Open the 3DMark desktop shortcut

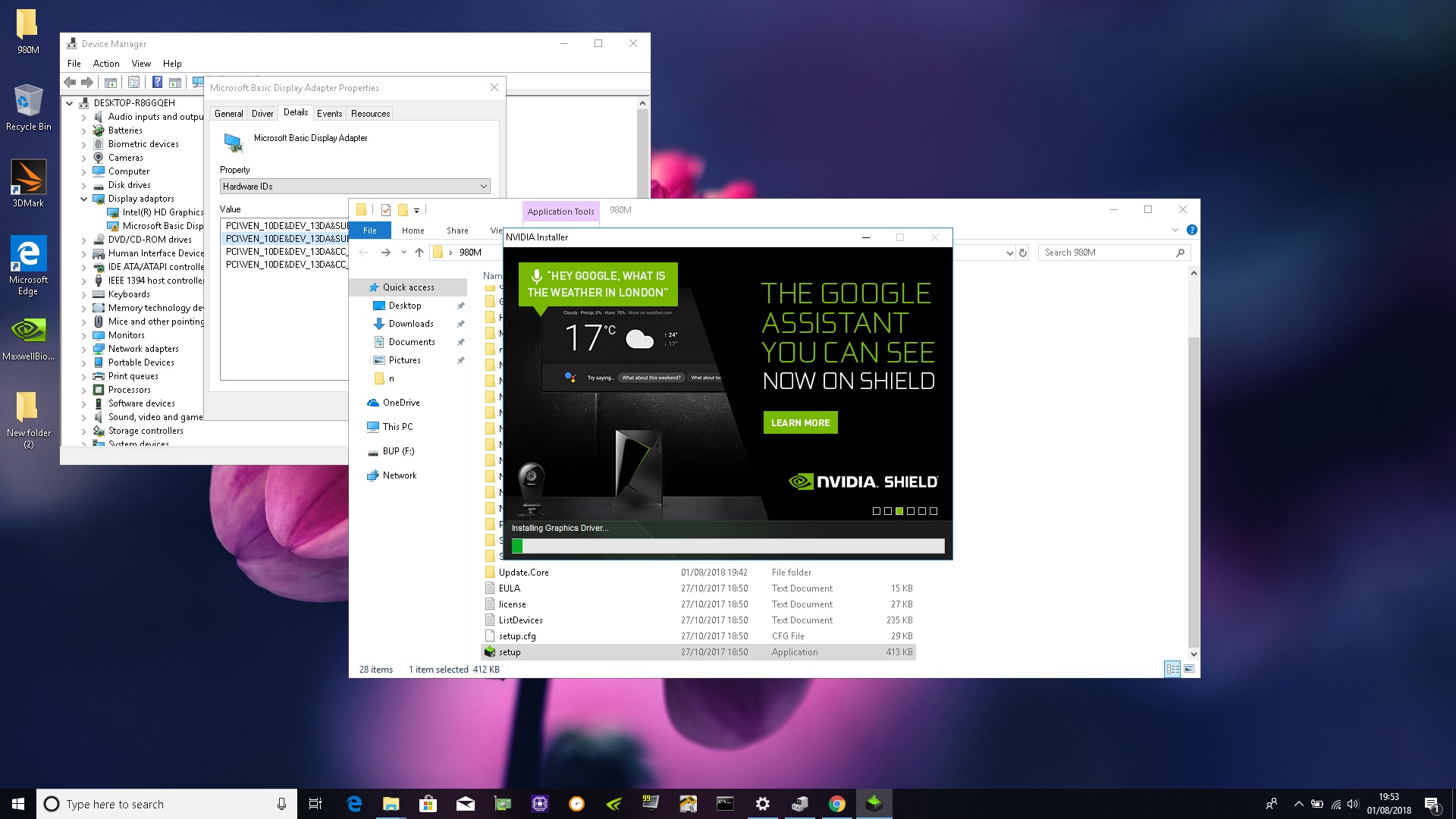click(28, 183)
